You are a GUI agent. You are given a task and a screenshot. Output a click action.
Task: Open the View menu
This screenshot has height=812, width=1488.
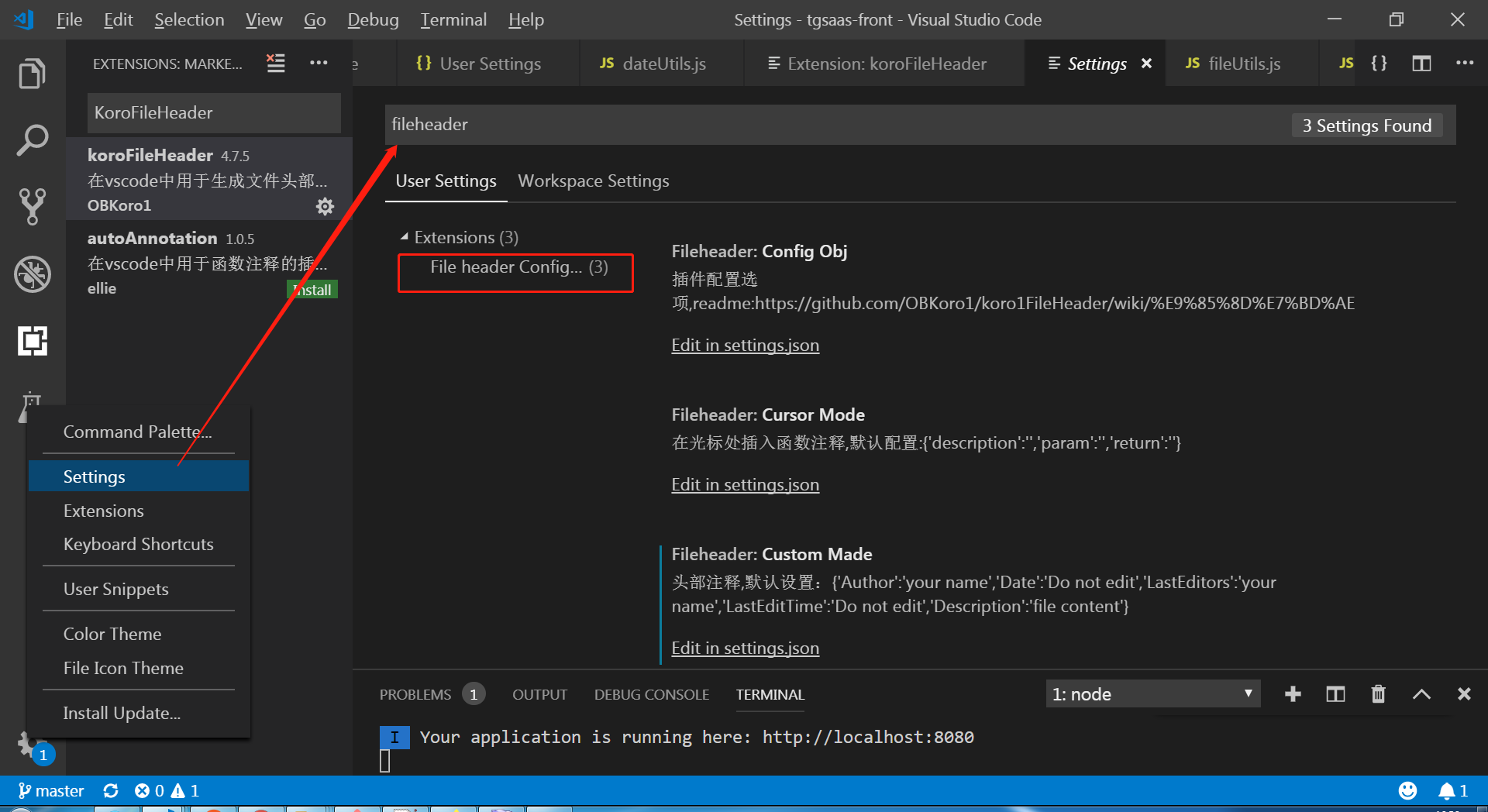(263, 20)
